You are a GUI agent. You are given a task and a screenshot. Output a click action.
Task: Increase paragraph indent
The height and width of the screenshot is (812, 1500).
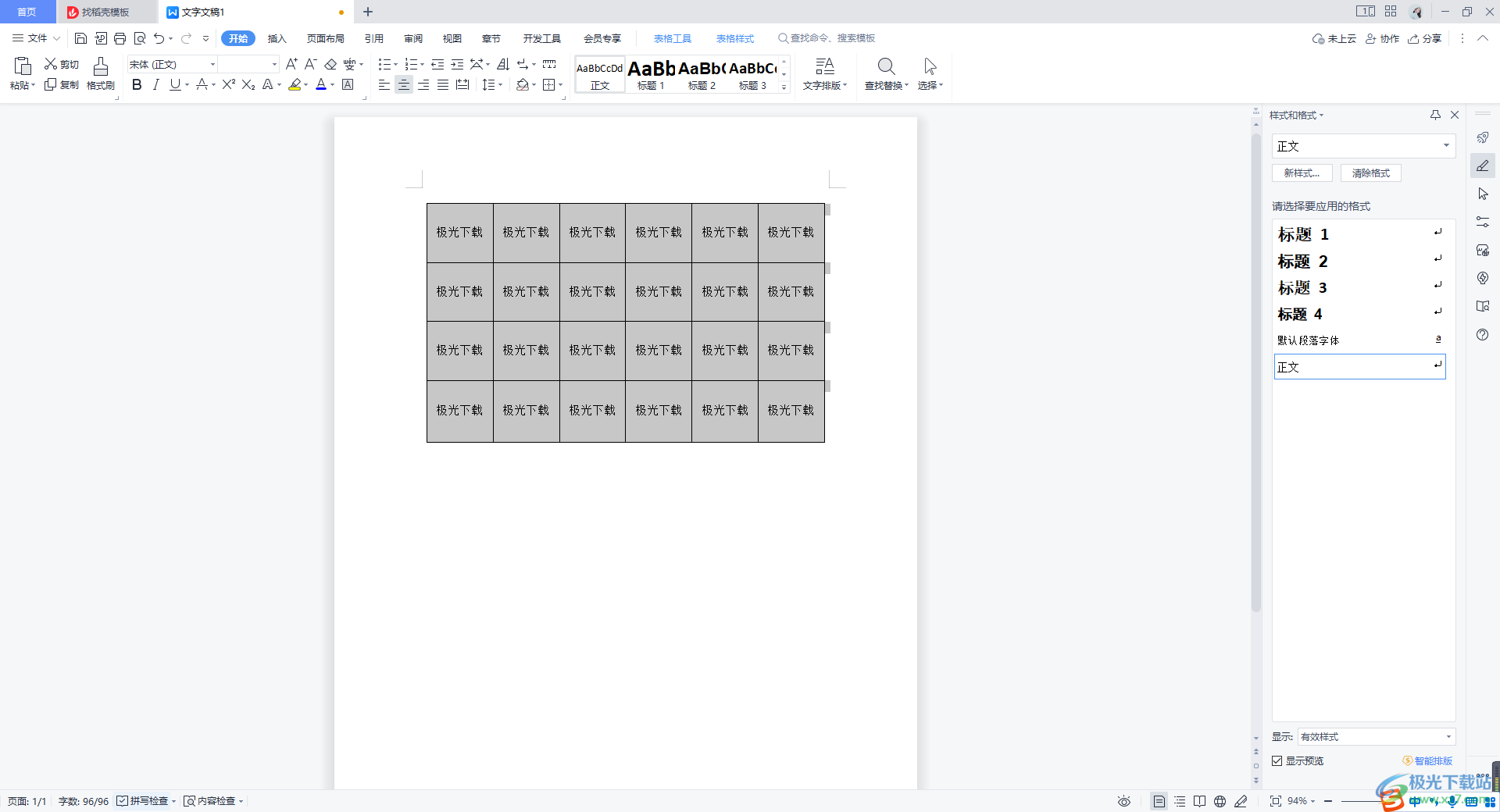click(x=457, y=64)
